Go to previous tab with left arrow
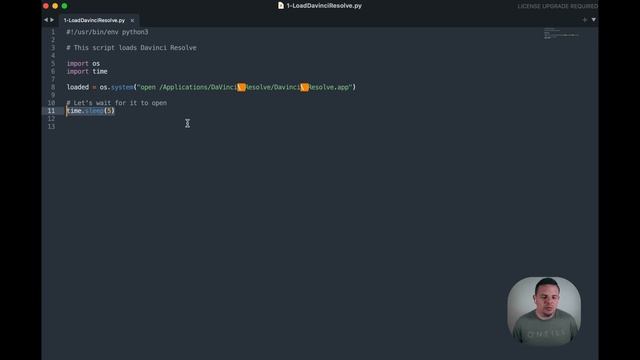 pos(46,20)
